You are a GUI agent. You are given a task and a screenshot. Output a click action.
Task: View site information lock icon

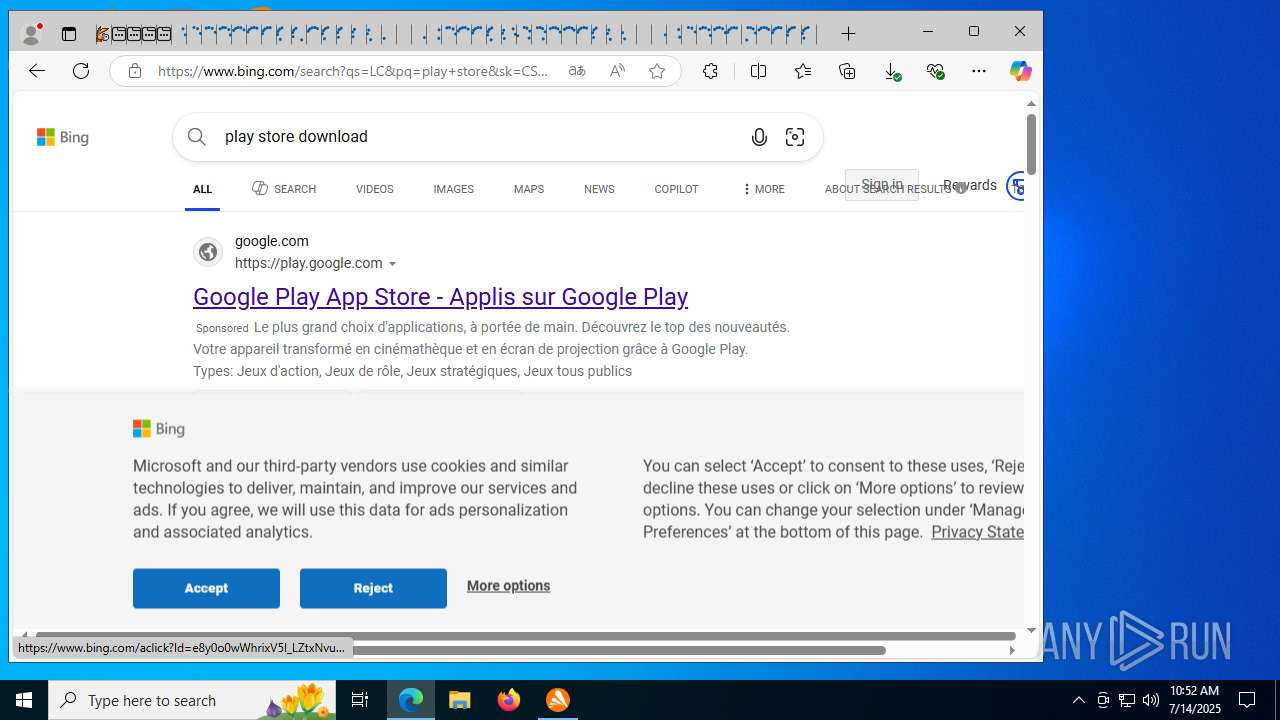135,71
